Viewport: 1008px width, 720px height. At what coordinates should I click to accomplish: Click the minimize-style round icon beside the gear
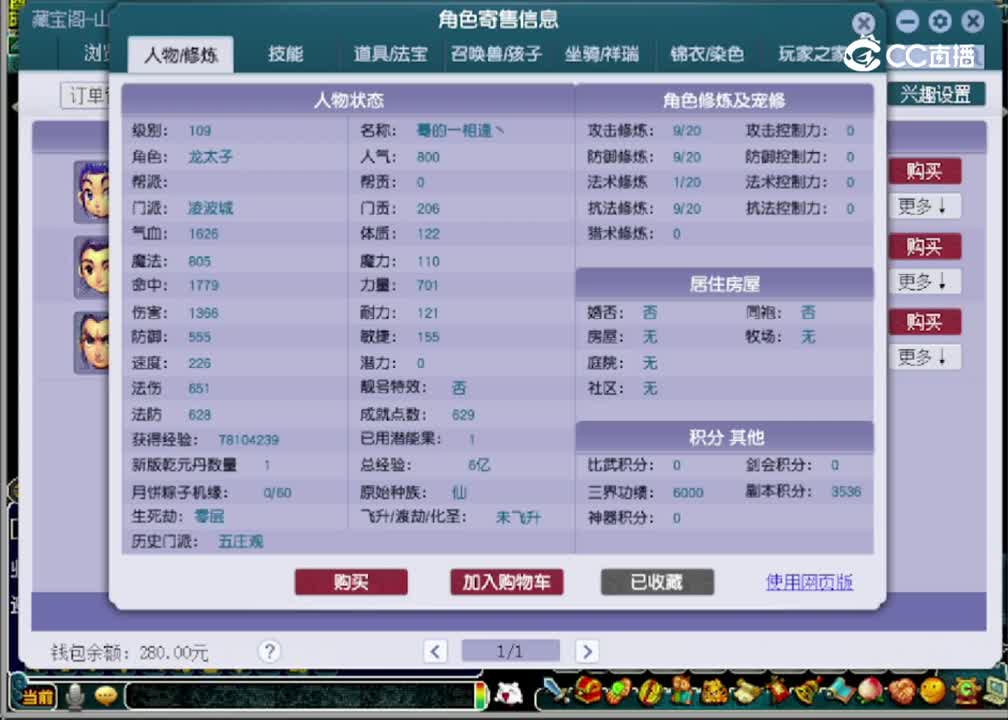906,20
